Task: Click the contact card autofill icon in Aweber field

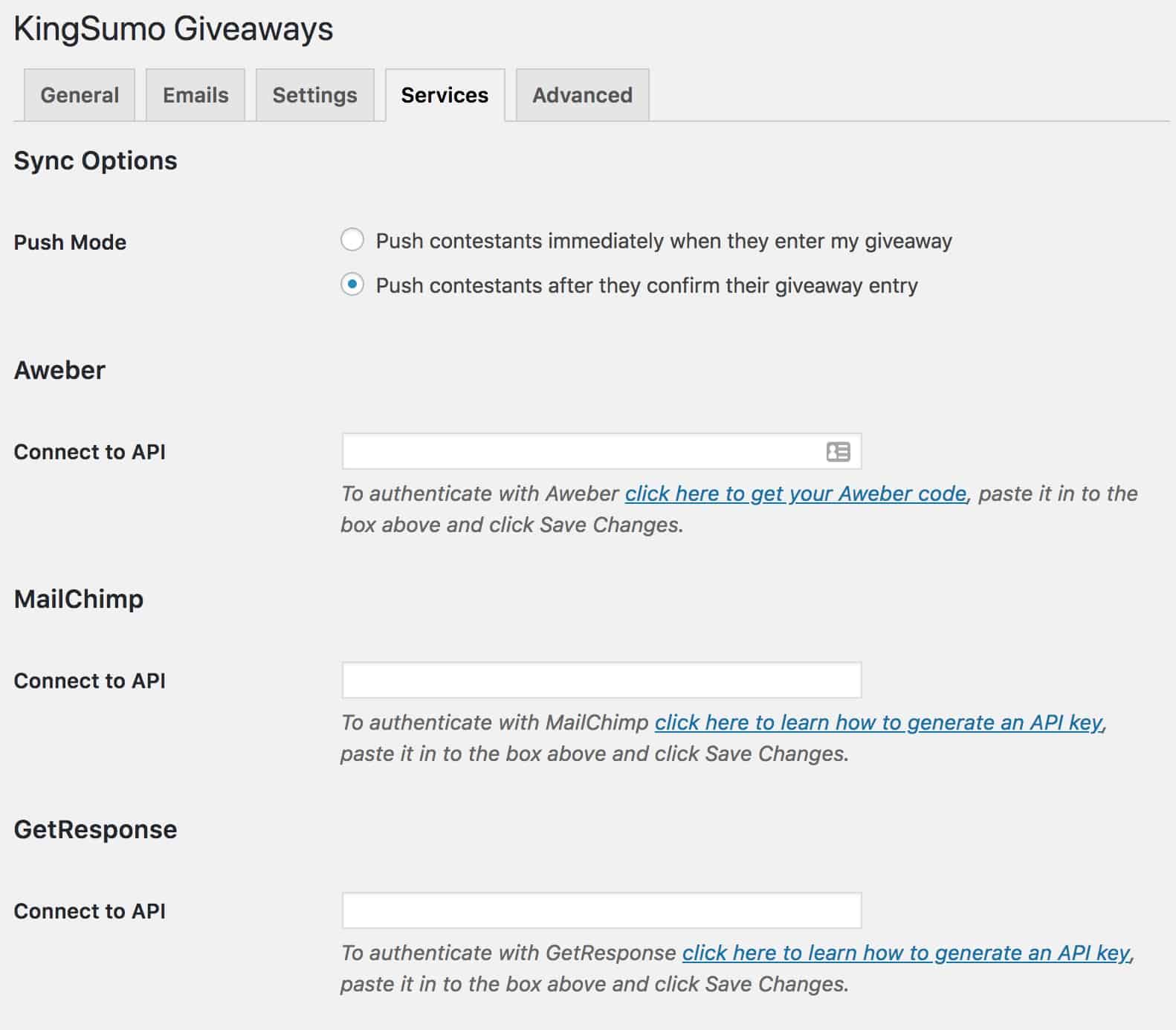Action: pos(838,451)
